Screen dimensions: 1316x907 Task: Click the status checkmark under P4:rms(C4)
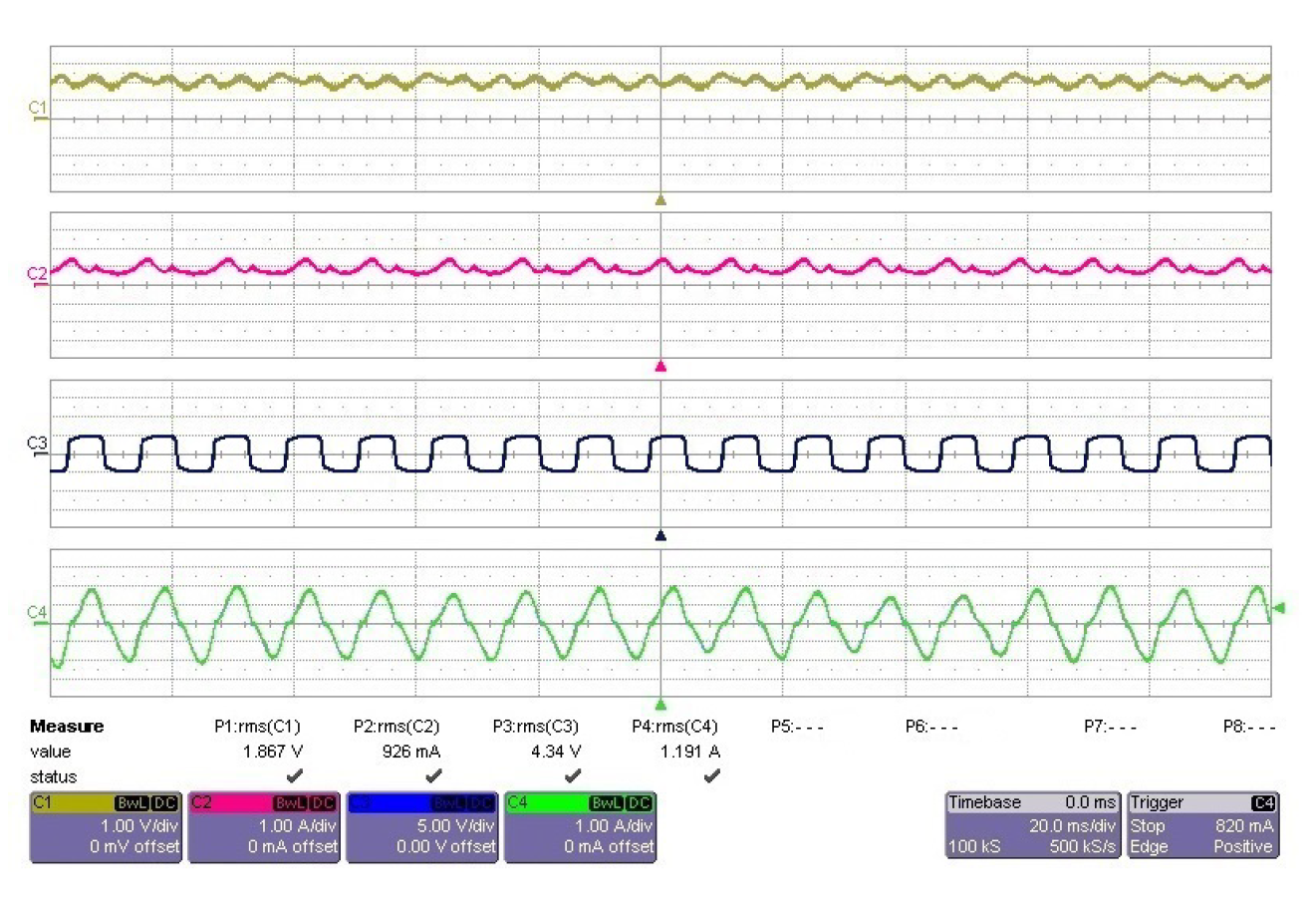tap(711, 775)
